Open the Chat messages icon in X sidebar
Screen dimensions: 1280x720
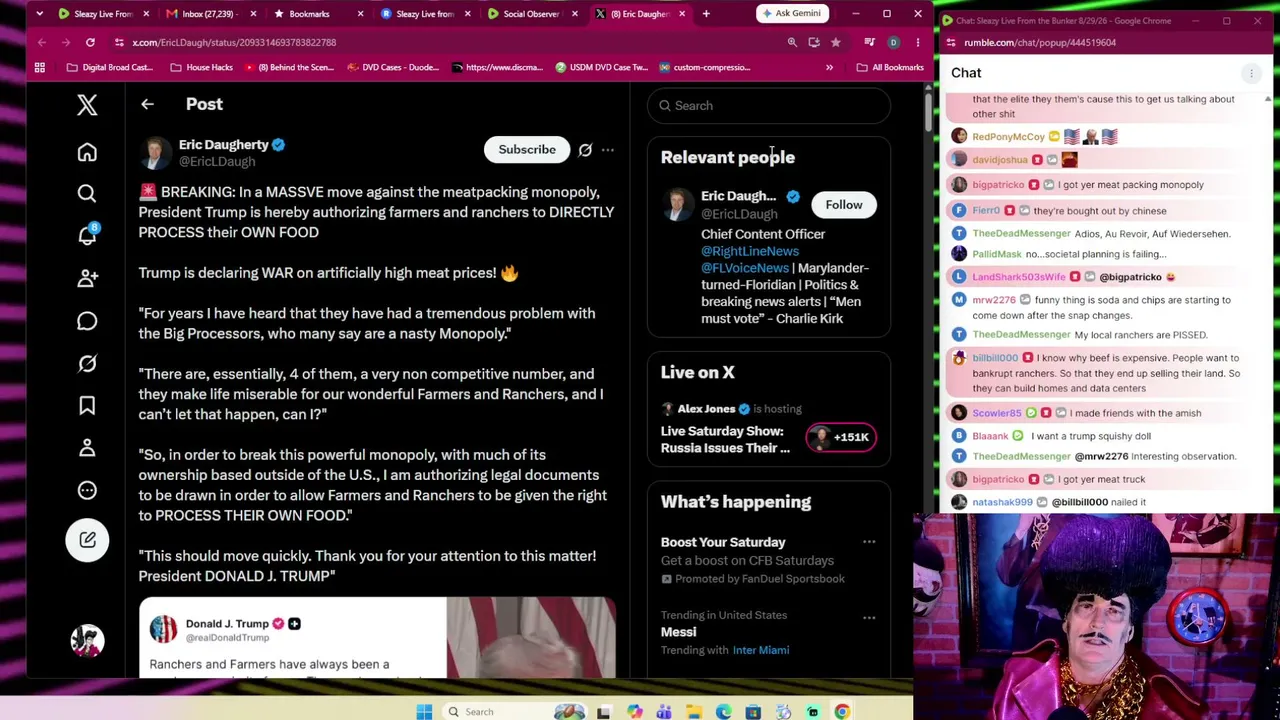coord(87,321)
